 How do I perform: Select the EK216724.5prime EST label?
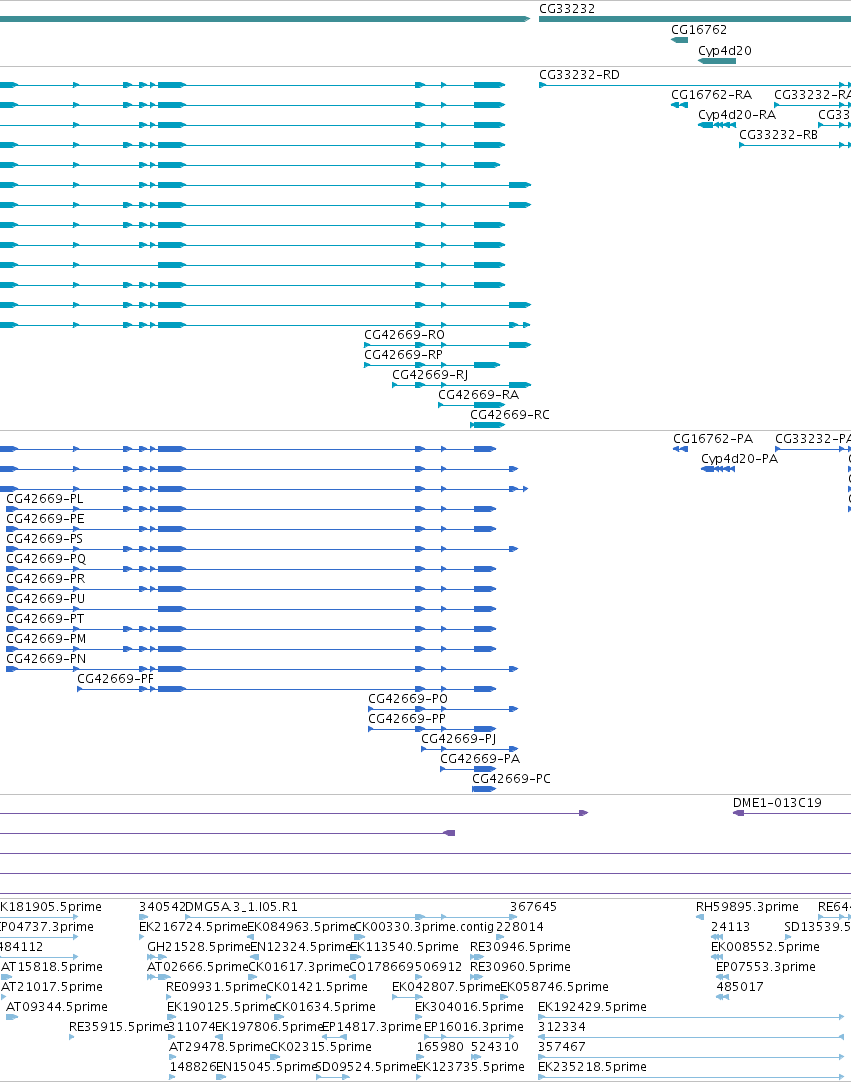(x=193, y=927)
